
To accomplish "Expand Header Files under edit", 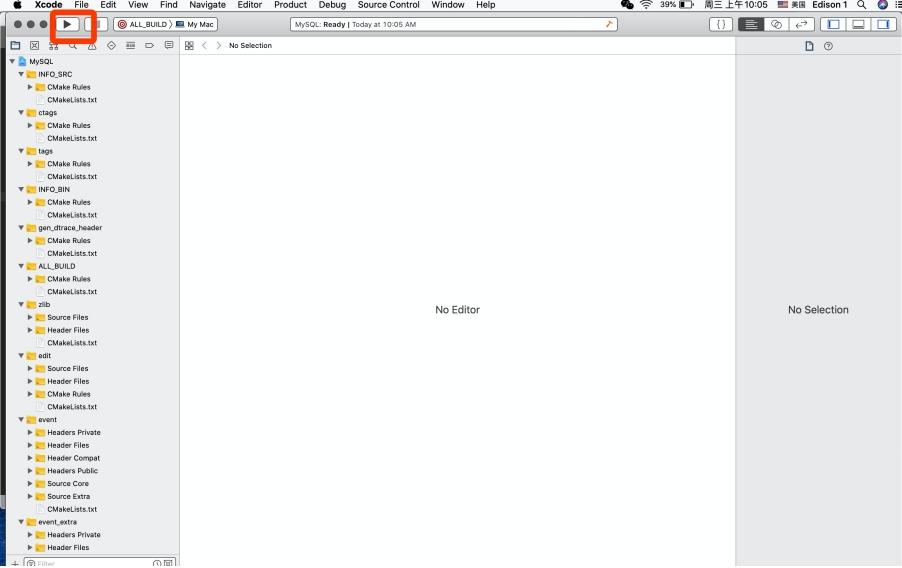I will [30, 381].
